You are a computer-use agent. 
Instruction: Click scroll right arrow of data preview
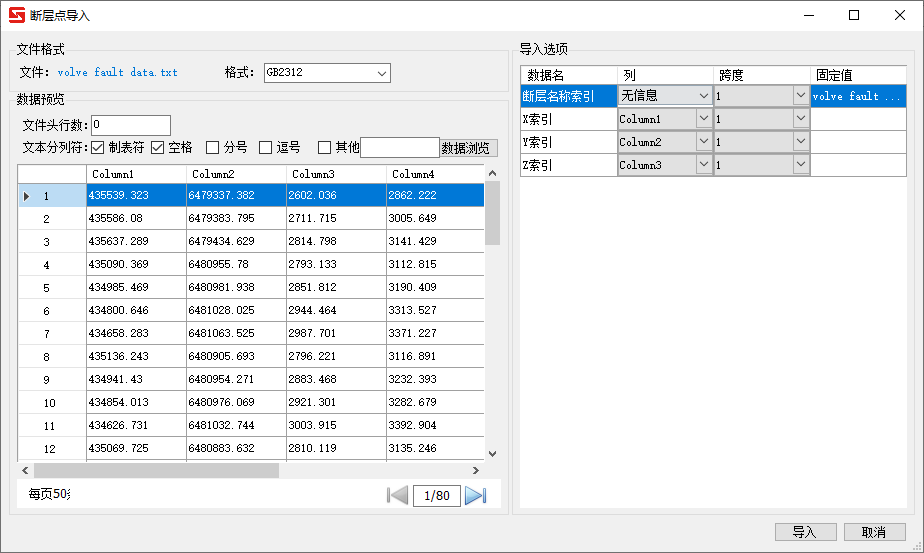(476, 470)
